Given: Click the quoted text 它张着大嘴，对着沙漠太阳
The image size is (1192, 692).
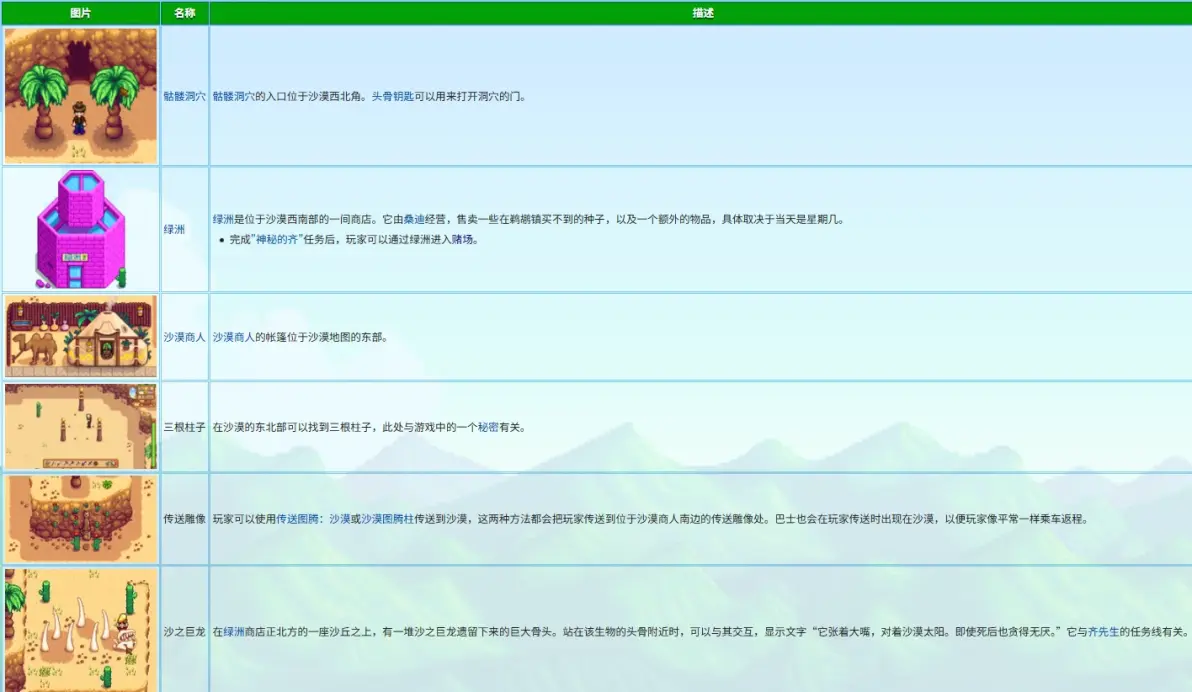Looking at the screenshot, I should 882,631.
